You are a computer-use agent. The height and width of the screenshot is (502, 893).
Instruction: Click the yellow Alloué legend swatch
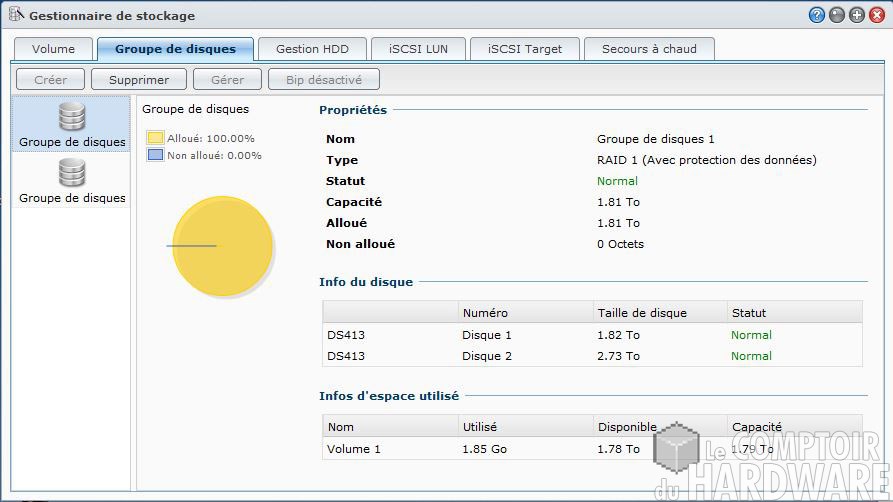tap(155, 138)
